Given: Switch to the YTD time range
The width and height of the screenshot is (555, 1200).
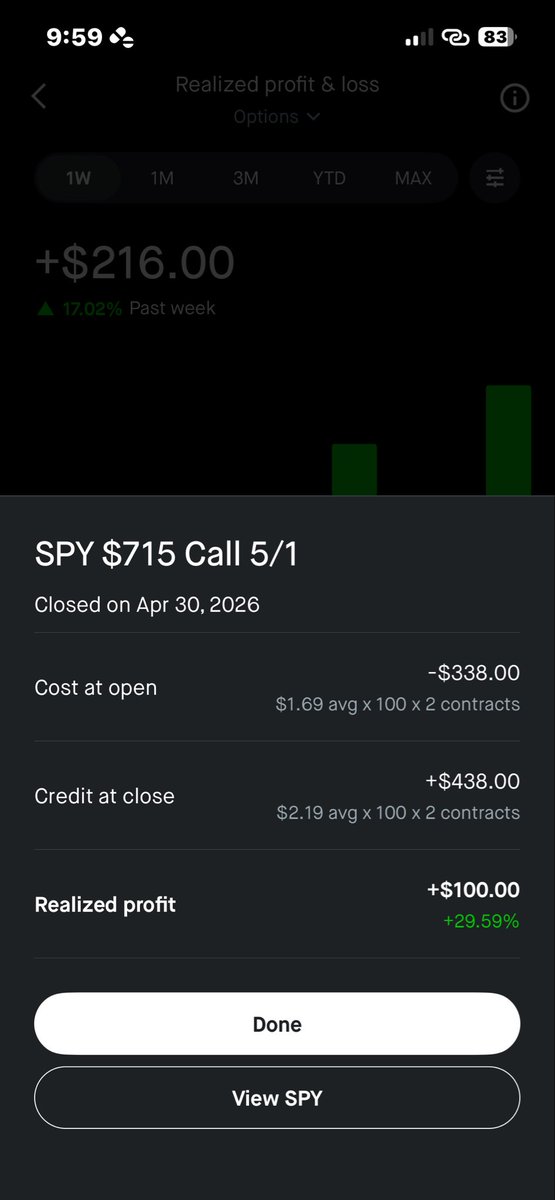Looking at the screenshot, I should (329, 179).
